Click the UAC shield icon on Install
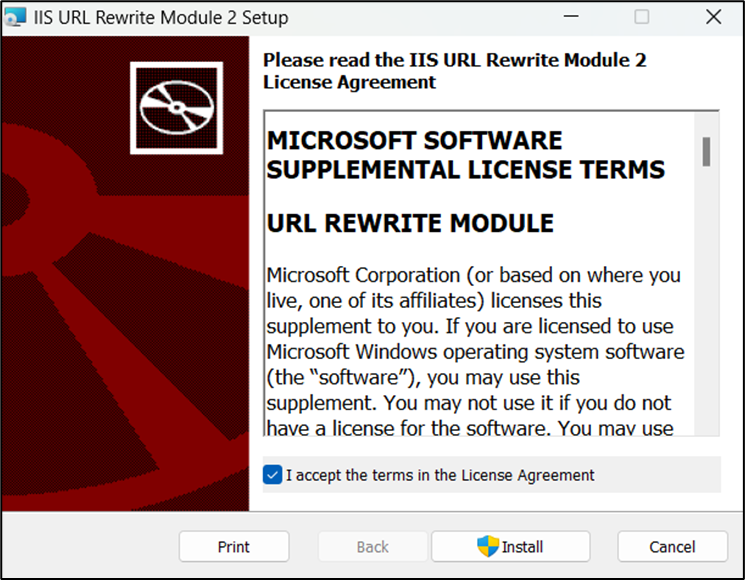This screenshot has width=745, height=580. coord(487,546)
